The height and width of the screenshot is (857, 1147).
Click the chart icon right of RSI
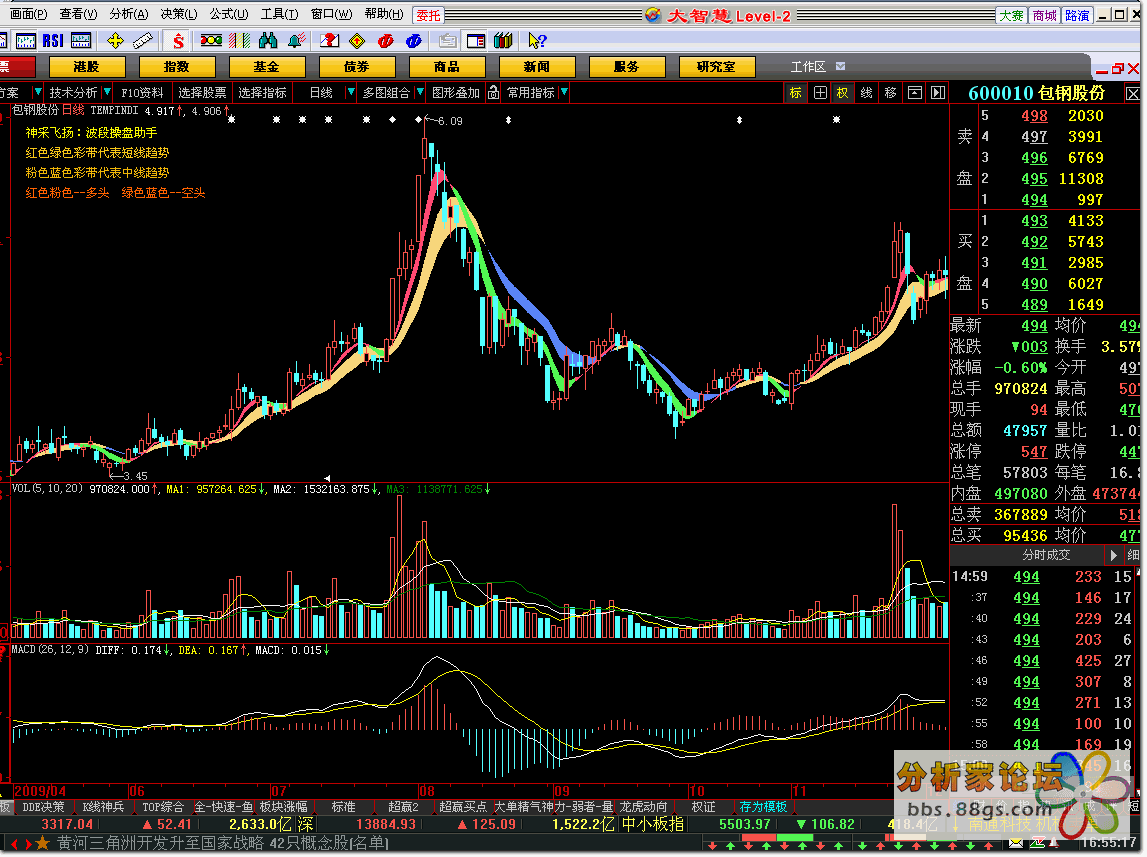click(x=81, y=41)
